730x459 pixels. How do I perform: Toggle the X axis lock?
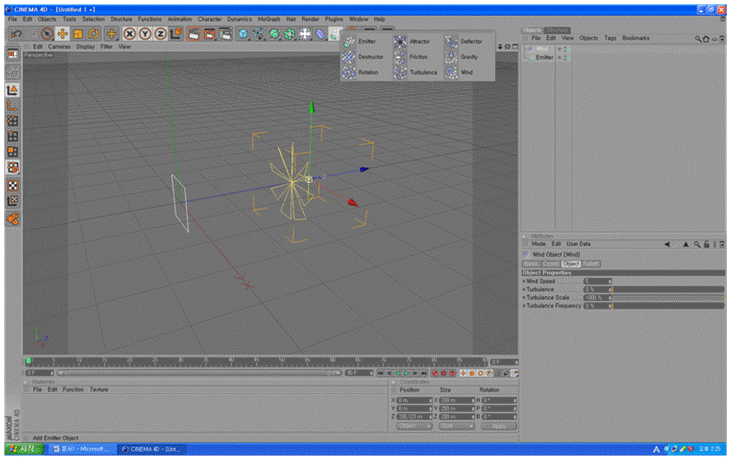(129, 34)
